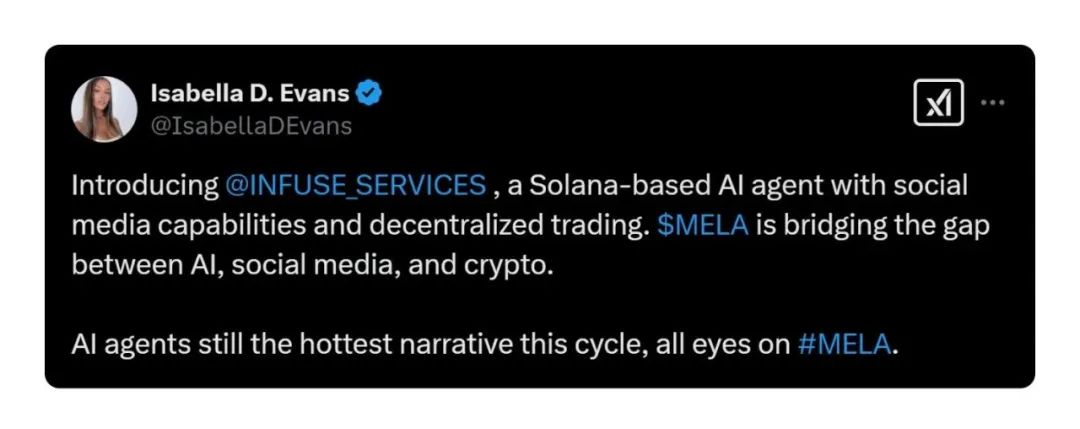Open the Grok xAI icon on the post
This screenshot has width=1080, height=429.
pyautogui.click(x=938, y=102)
